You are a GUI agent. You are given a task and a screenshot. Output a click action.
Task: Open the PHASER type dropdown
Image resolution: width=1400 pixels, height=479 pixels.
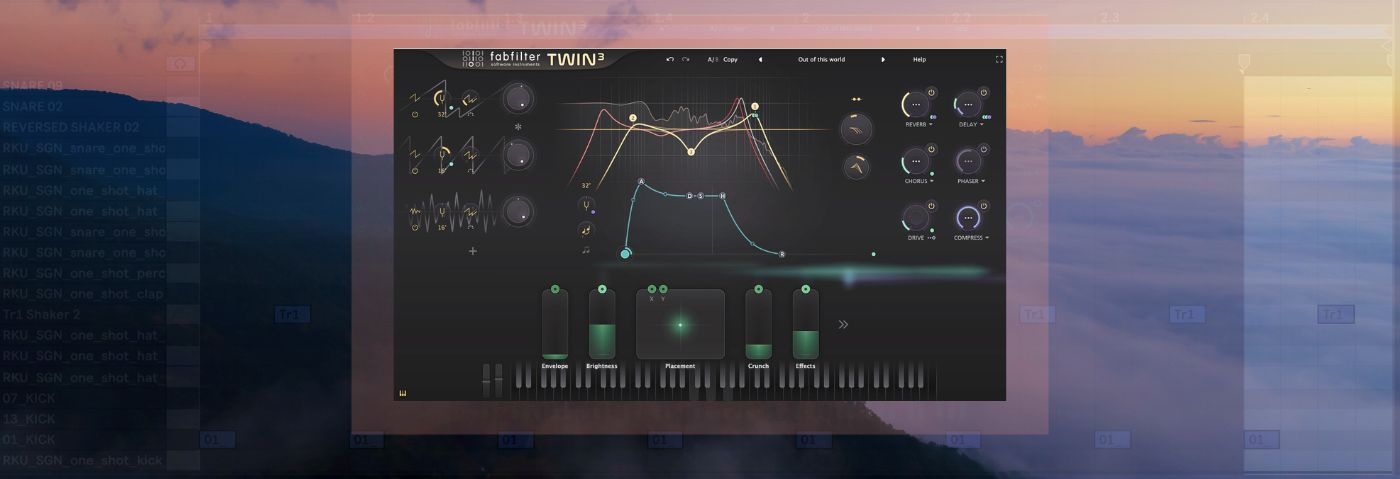[x=971, y=181]
